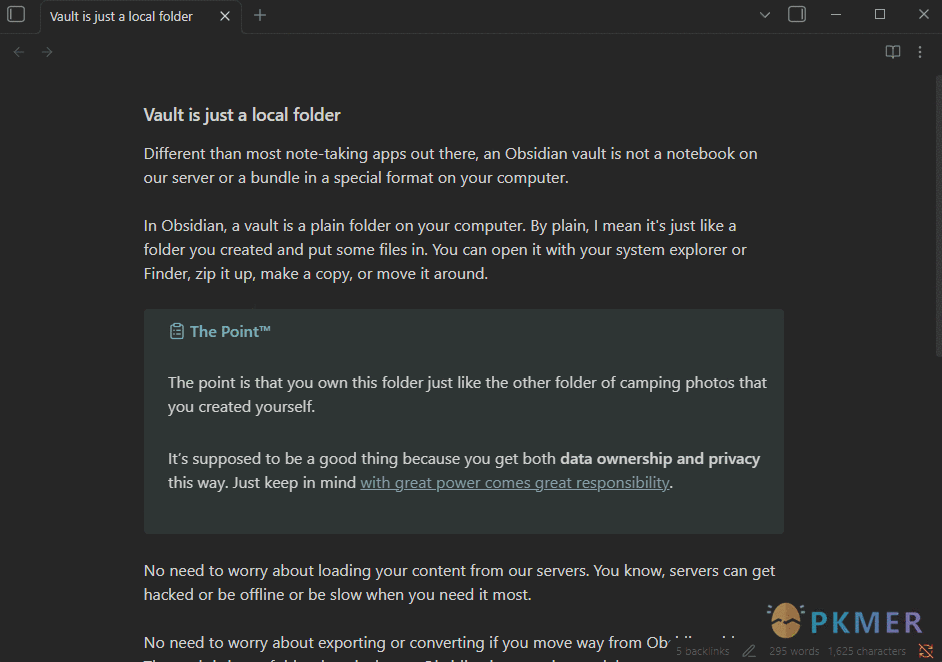Viewport: 942px width, 662px height.
Task: Click the forward navigation arrow
Action: pos(46,51)
